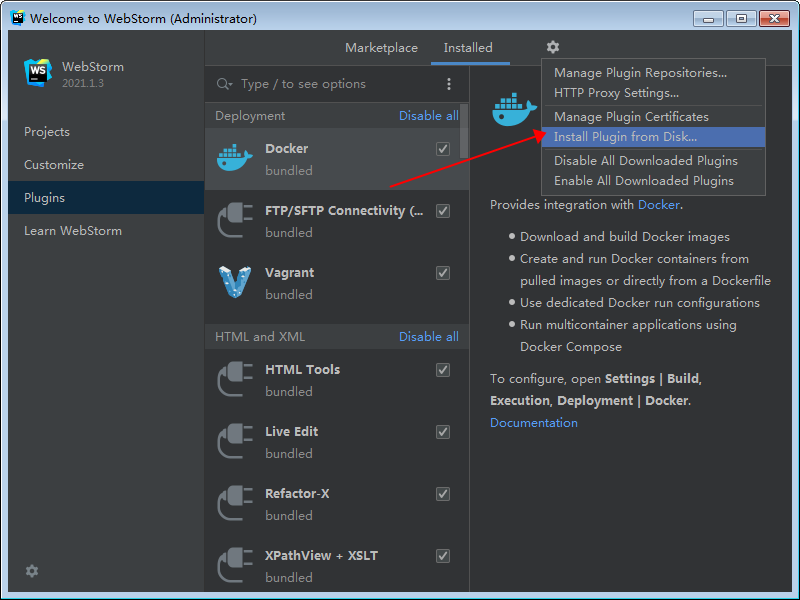Click the Docker logo in details pane
This screenshot has width=800, height=600.
(514, 109)
